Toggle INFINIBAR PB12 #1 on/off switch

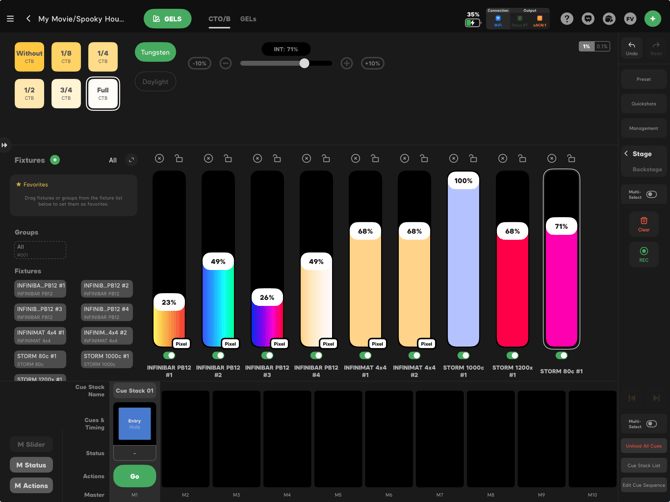[x=169, y=355]
